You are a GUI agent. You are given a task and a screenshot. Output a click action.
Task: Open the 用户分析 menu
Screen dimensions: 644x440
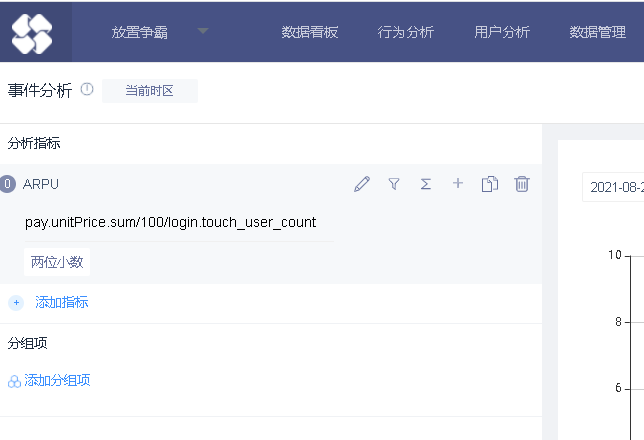pyautogui.click(x=502, y=32)
